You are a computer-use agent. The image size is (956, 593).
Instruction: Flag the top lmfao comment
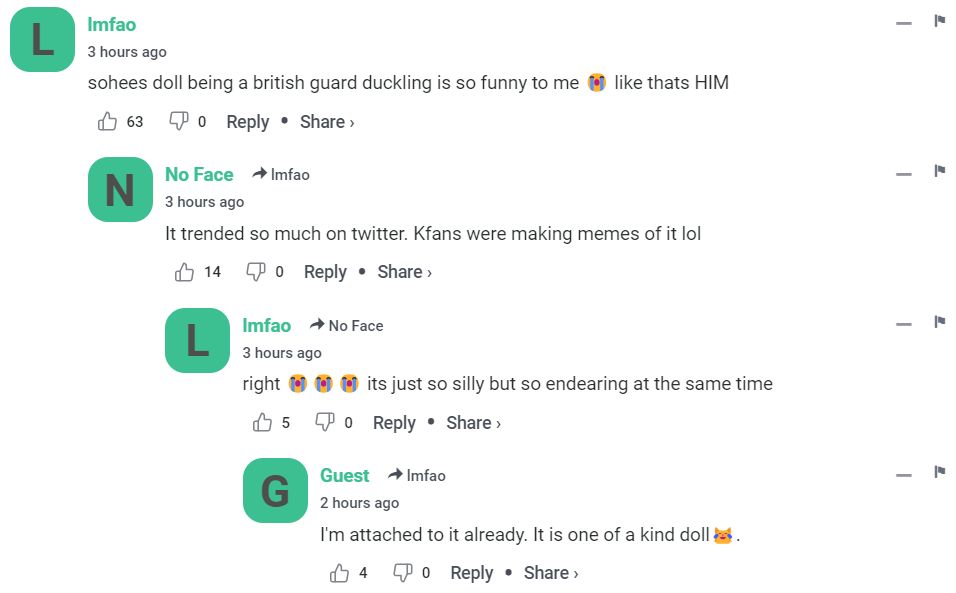(940, 21)
